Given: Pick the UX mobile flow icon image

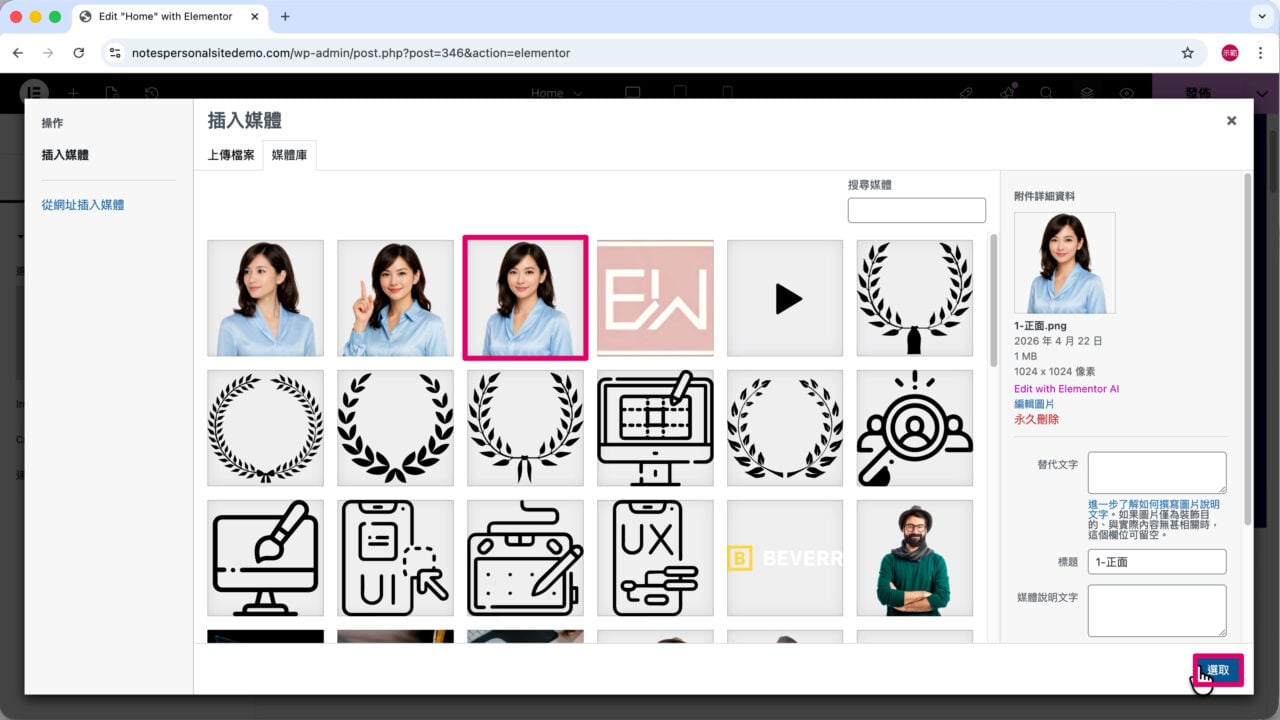Looking at the screenshot, I should [655, 558].
